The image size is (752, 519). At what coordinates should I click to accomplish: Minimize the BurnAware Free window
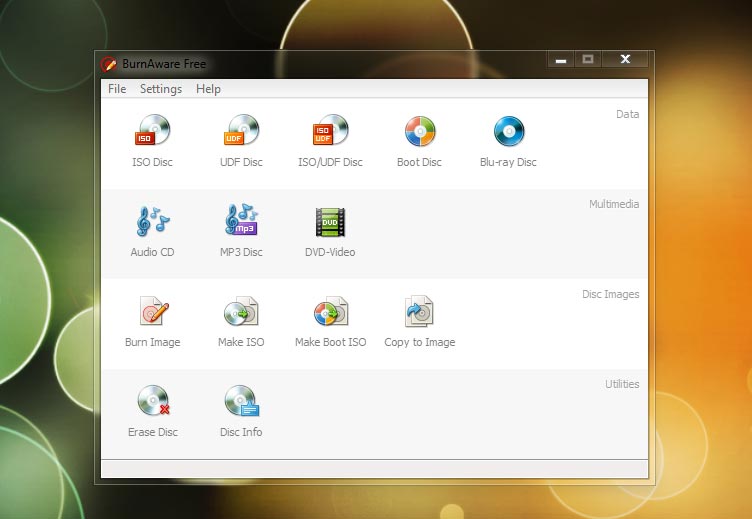tap(561, 59)
